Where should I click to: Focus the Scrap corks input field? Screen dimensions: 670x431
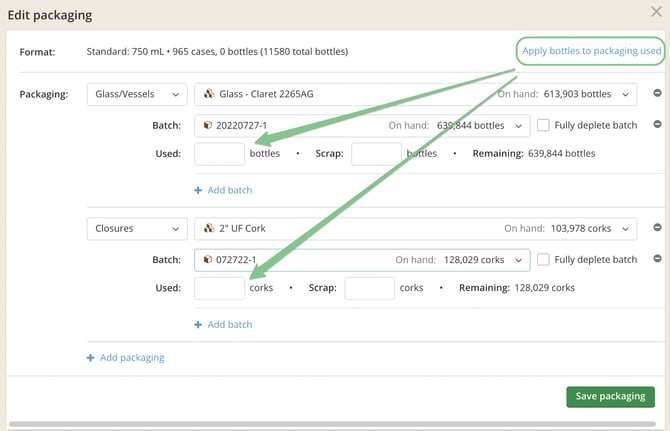point(369,288)
